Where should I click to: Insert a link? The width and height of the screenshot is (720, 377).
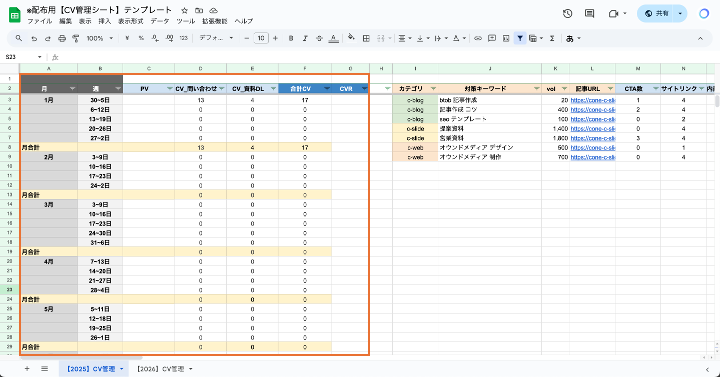pyautogui.click(x=478, y=39)
